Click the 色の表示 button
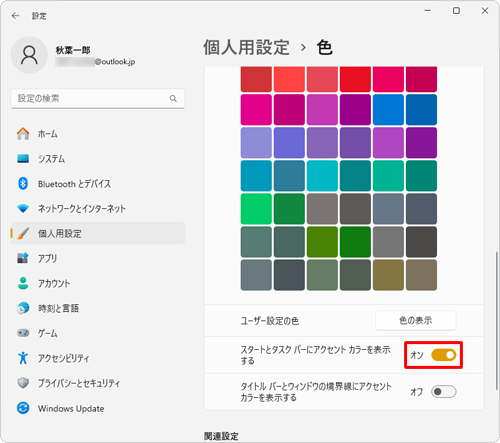Viewport: 500px width, 443px height. 416,321
